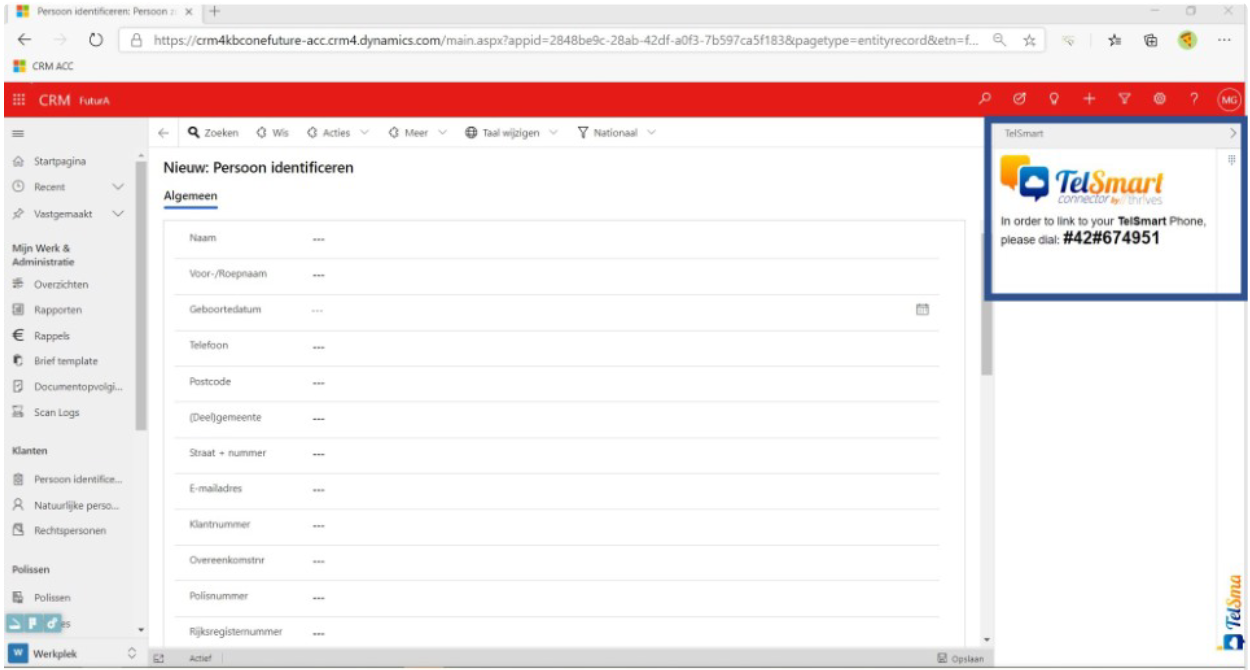Select the Algemeen tab
1250x670 pixels.
pyautogui.click(x=190, y=196)
